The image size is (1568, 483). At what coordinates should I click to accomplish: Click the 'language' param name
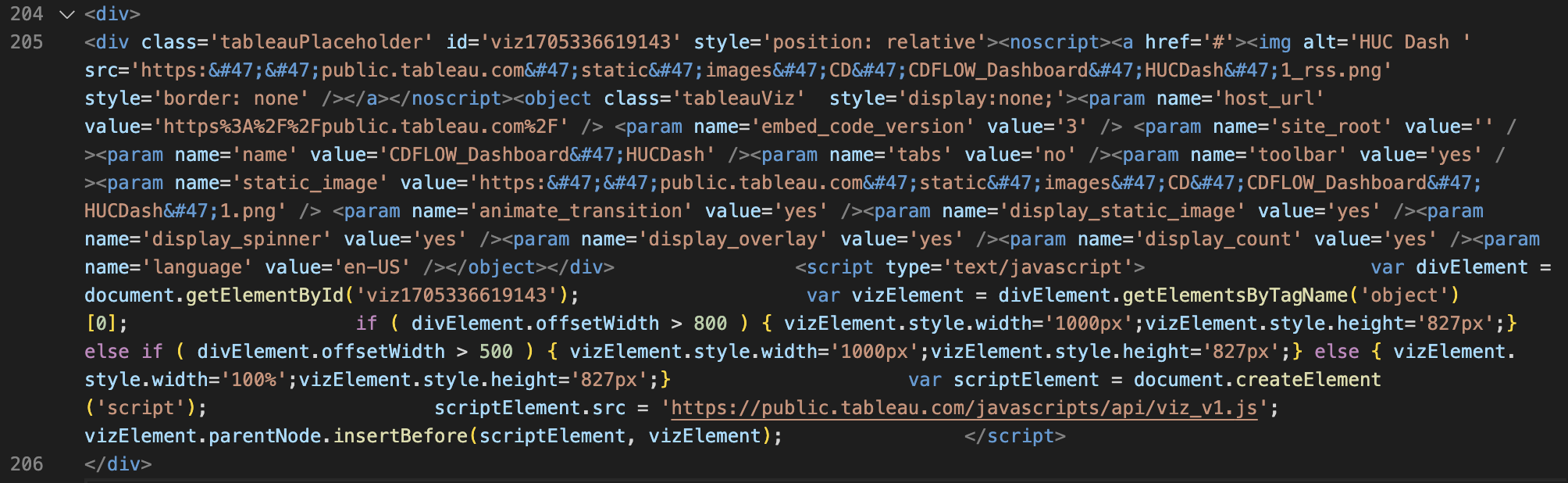click(x=198, y=267)
